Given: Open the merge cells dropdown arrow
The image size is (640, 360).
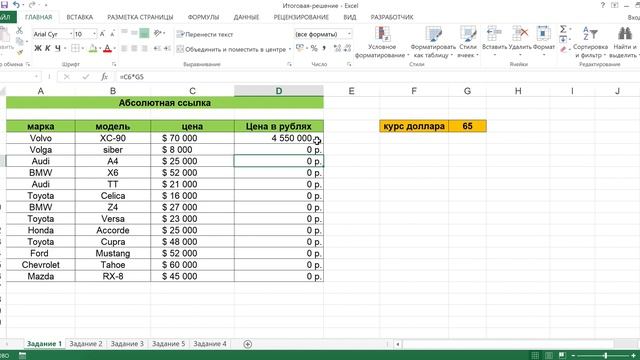Looking at the screenshot, I should (290, 49).
